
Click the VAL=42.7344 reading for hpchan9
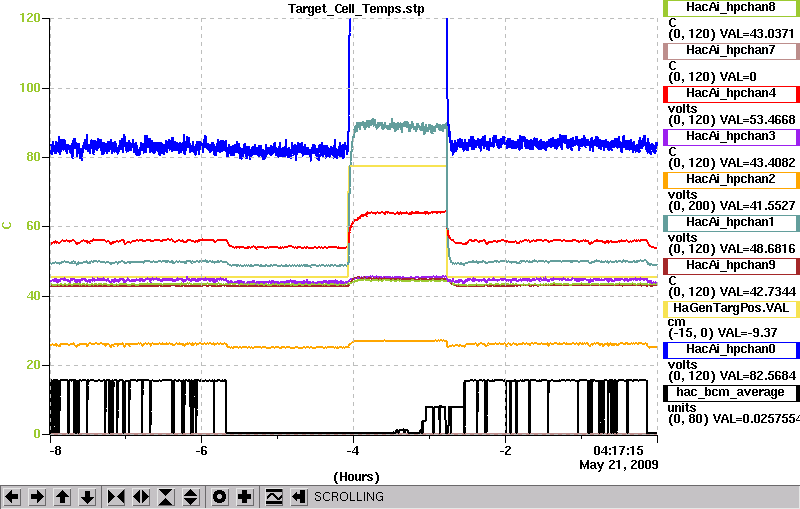(757, 292)
